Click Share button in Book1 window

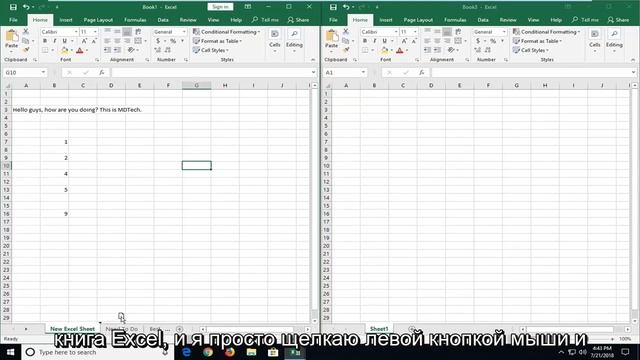click(298, 20)
